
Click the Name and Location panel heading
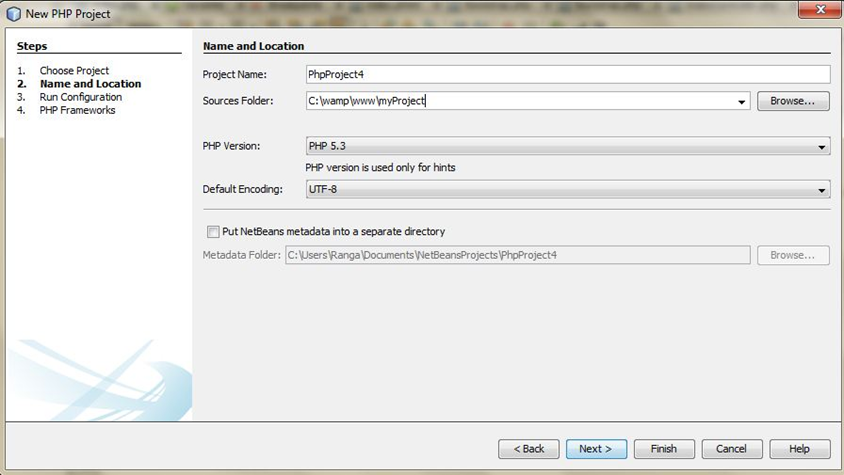pyautogui.click(x=254, y=46)
